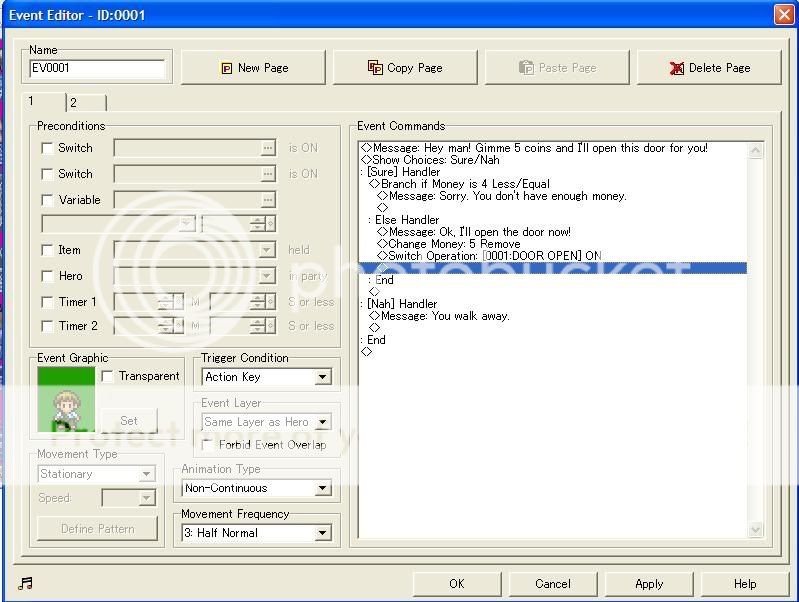Image resolution: width=799 pixels, height=602 pixels.
Task: Click the New Page button
Action: [x=252, y=68]
